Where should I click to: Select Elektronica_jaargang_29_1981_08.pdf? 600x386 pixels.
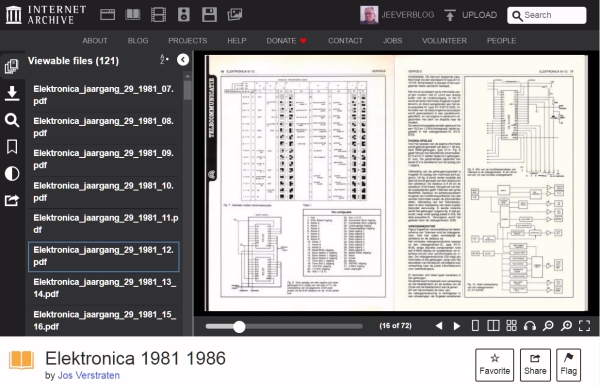(x=104, y=127)
